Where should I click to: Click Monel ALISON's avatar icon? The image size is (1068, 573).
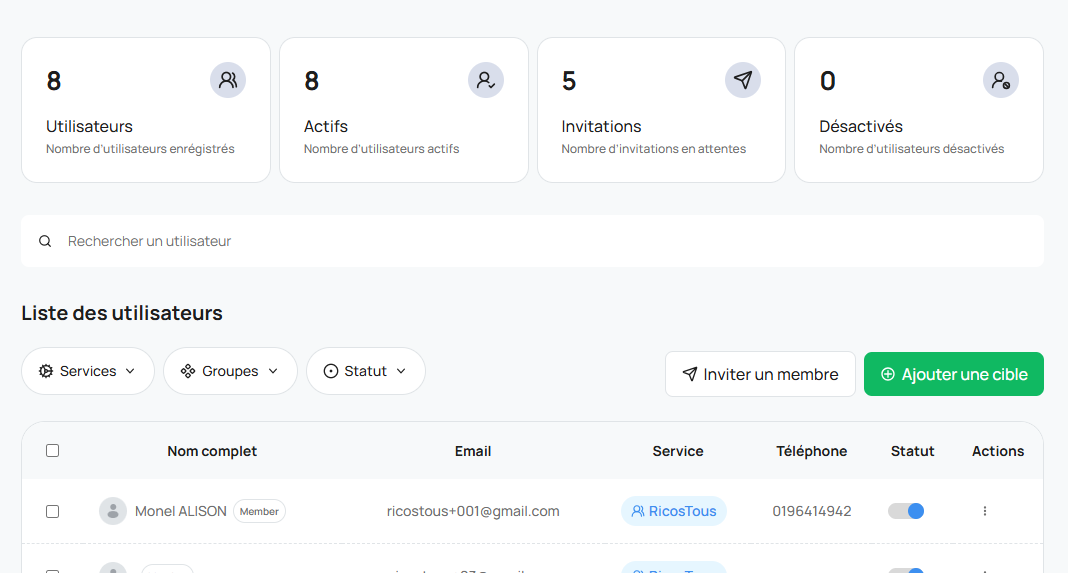[113, 511]
